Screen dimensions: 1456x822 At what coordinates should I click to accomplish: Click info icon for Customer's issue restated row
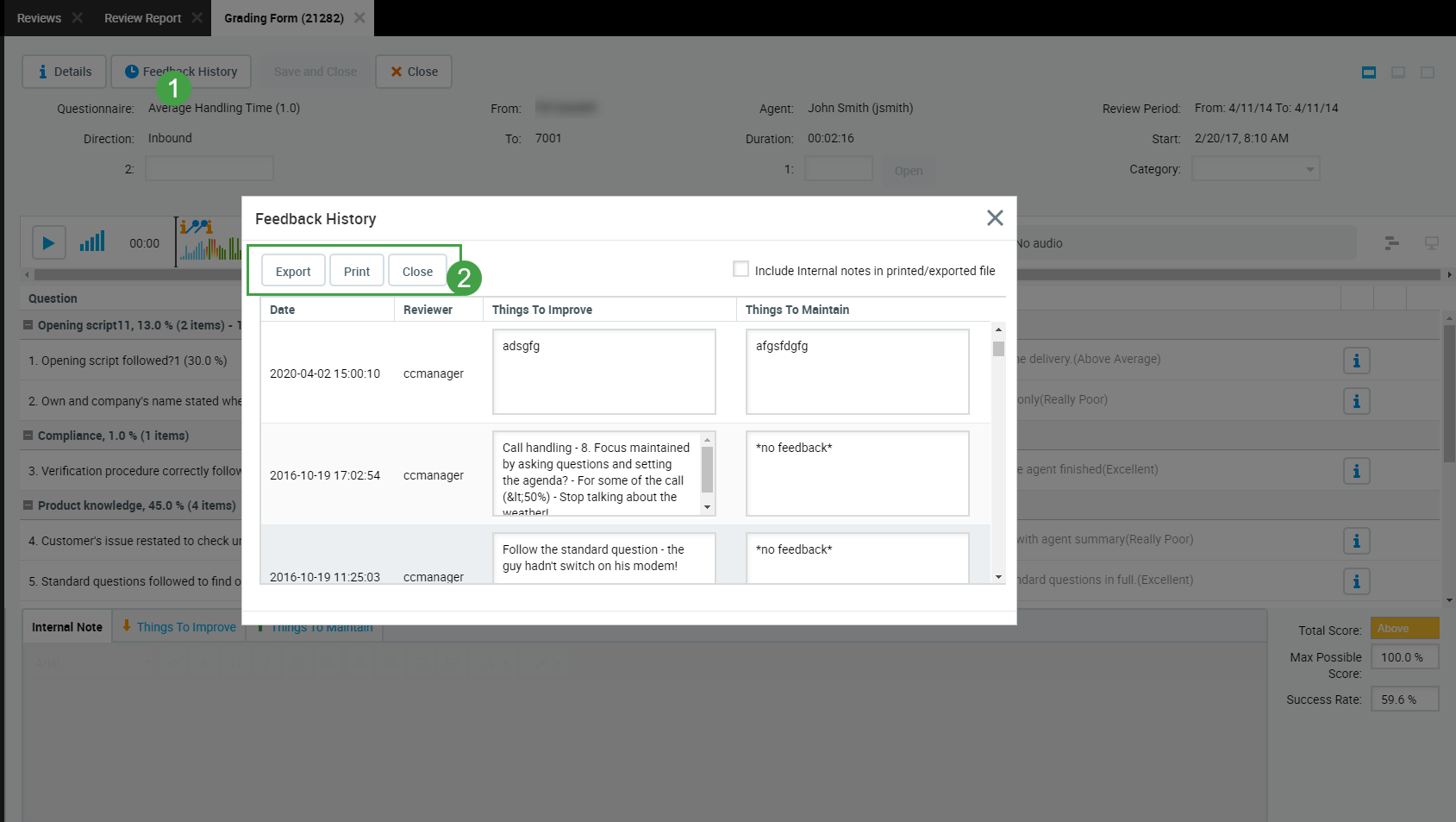tap(1356, 541)
